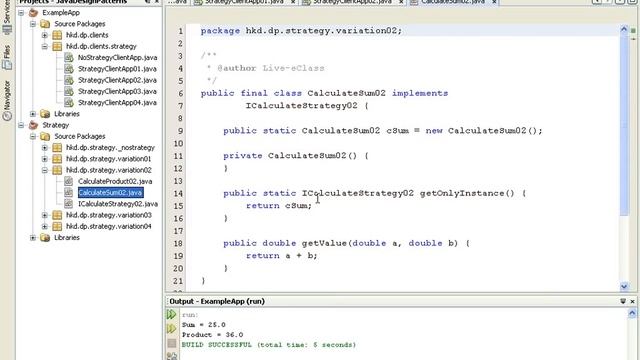Click '@author Live-eClass' comment line
Screen dimensions: 640x360
tap(271, 68)
